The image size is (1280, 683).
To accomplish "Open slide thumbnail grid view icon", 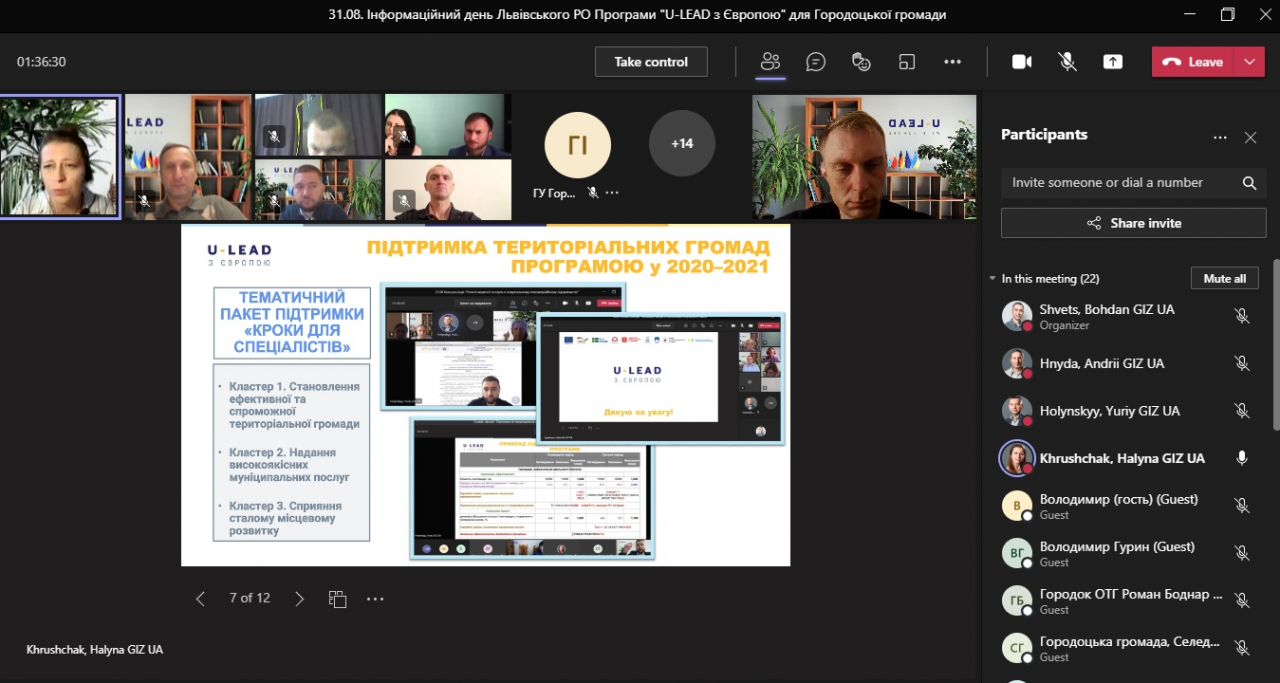I will pyautogui.click(x=338, y=598).
